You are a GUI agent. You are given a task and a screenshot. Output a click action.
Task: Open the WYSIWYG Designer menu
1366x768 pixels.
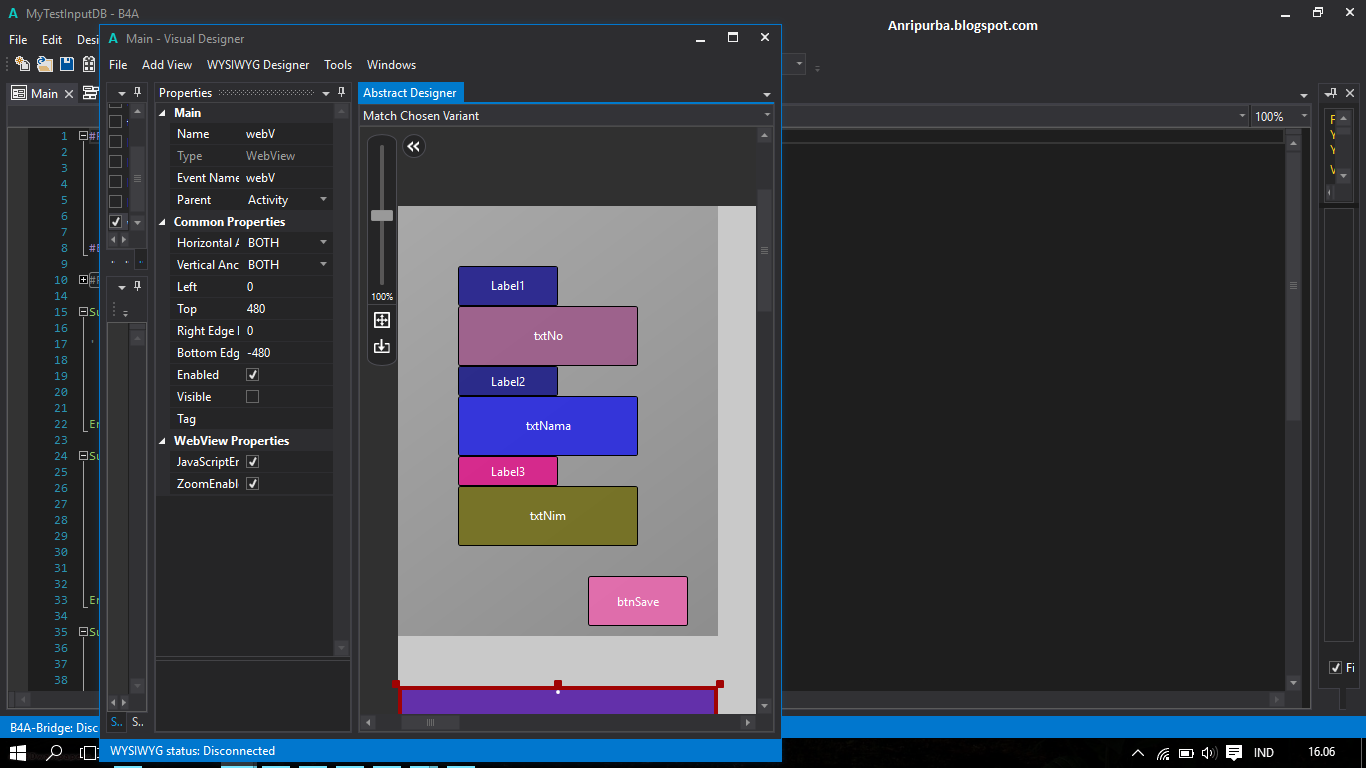click(258, 65)
